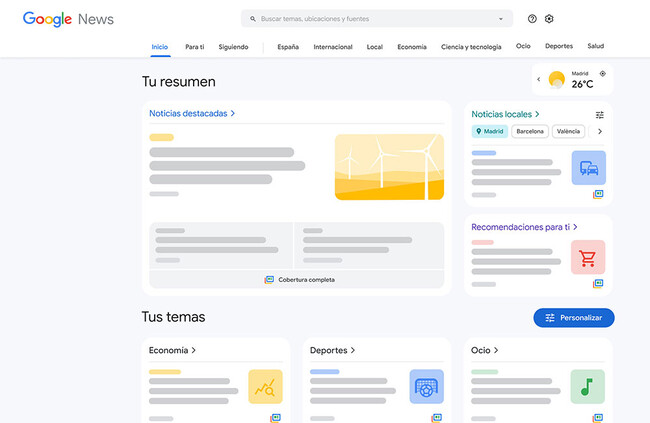Viewport: 650px width, 423px height.
Task: Go to the España section
Action: click(288, 47)
